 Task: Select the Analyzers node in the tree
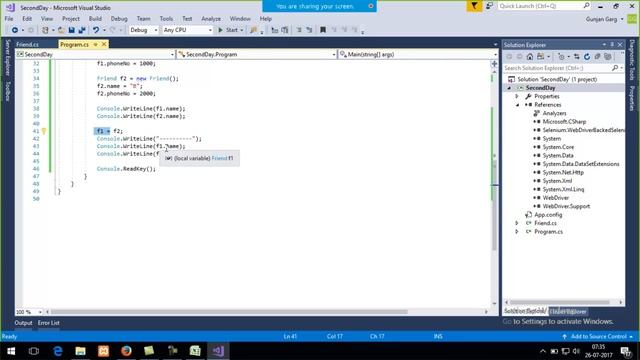[x=554, y=113]
